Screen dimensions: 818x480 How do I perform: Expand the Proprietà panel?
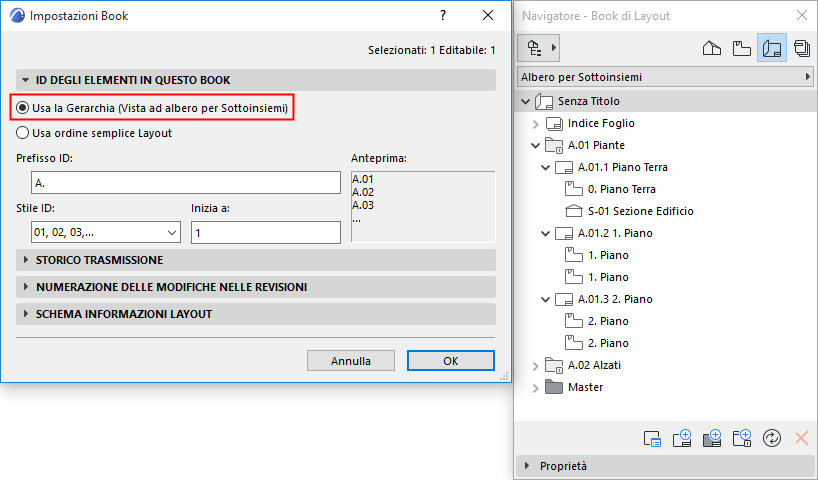pyautogui.click(x=527, y=466)
